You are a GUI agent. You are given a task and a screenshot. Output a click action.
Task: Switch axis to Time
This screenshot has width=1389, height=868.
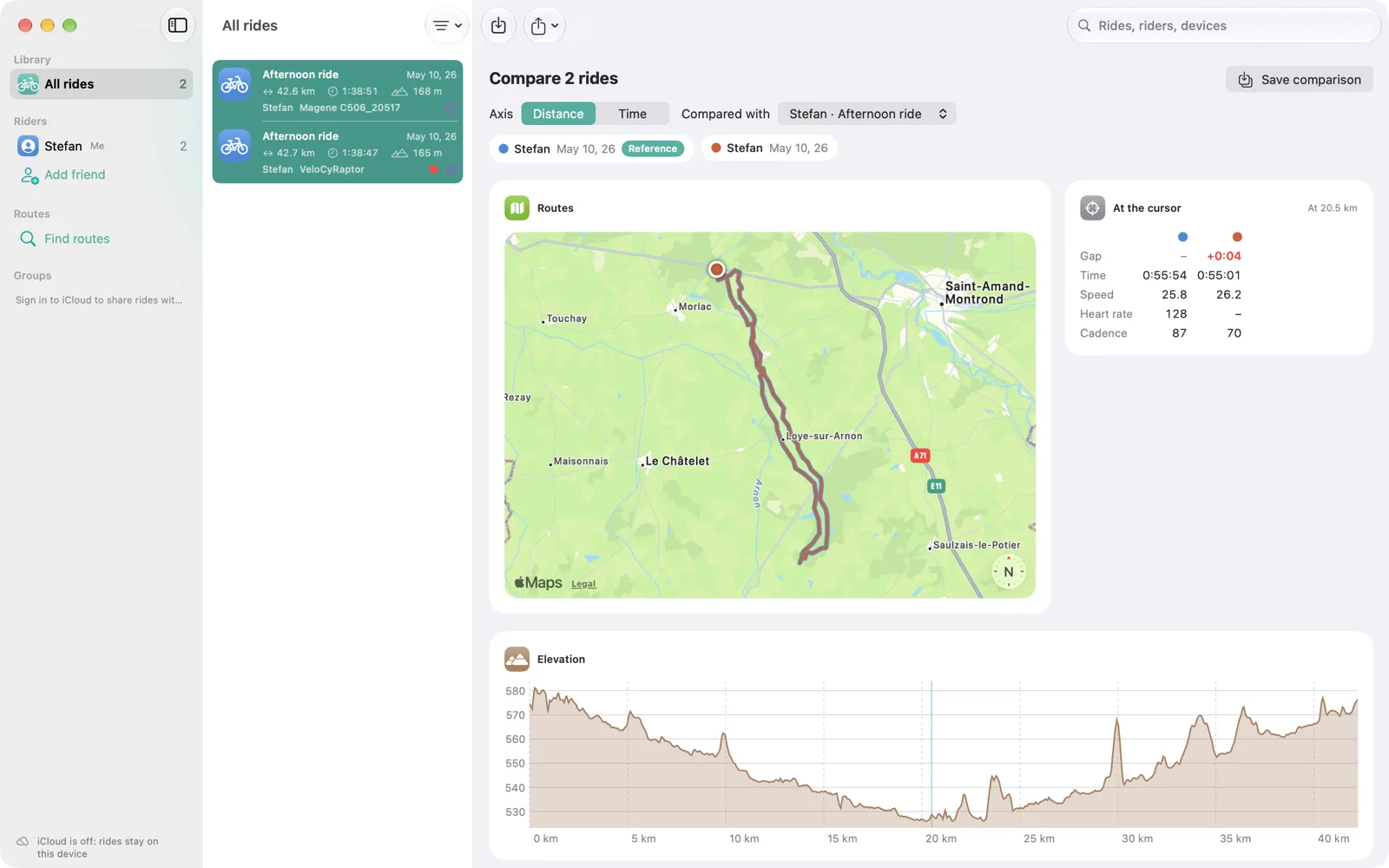(x=632, y=114)
